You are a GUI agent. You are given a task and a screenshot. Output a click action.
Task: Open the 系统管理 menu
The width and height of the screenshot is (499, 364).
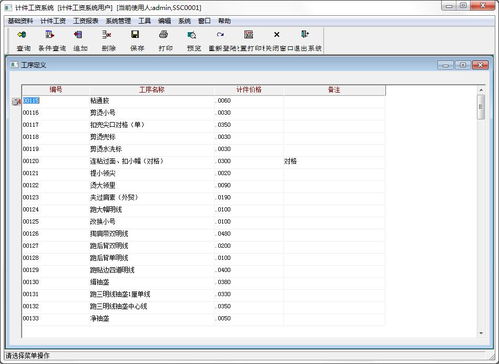pos(118,21)
